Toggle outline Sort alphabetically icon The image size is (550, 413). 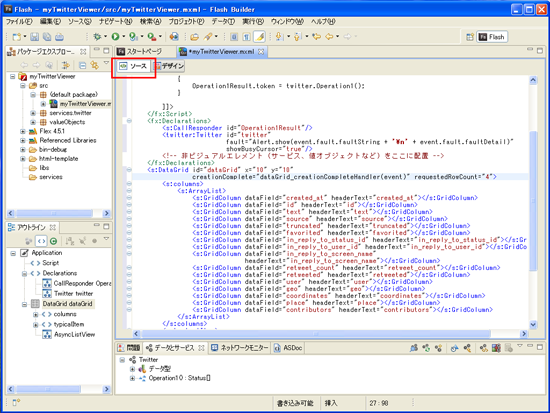click(x=70, y=241)
